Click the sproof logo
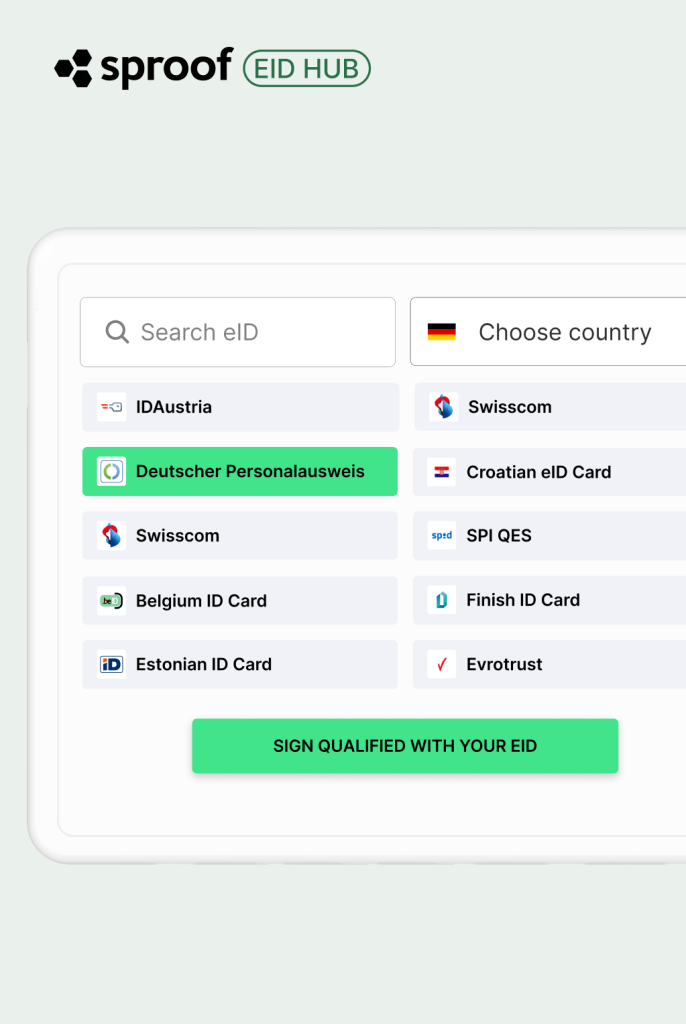Viewport: 686px width, 1024px height. [x=144, y=68]
